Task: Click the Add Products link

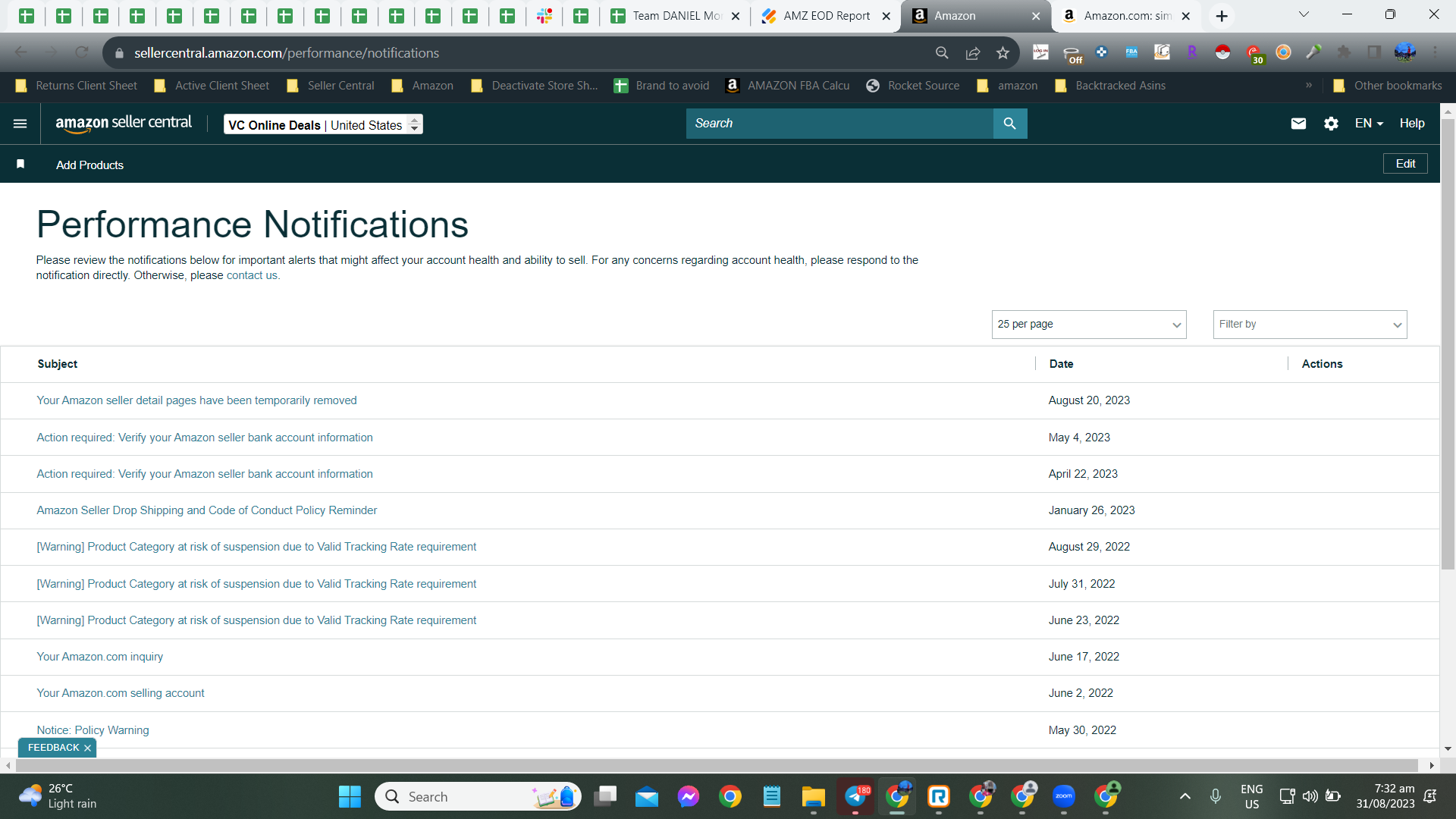Action: (89, 165)
